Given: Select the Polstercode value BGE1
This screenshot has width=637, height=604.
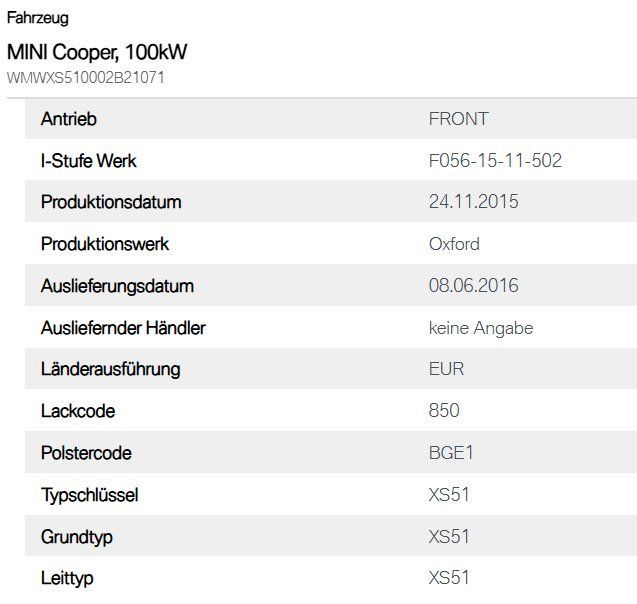Looking at the screenshot, I should click(451, 453).
